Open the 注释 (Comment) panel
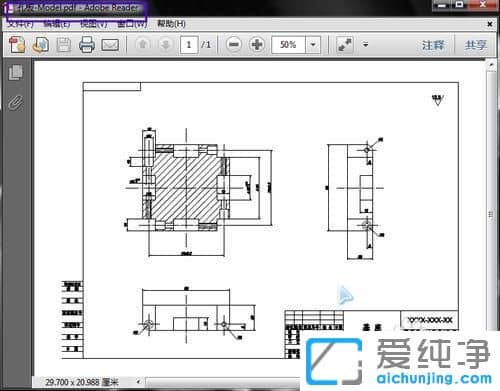 tap(433, 45)
